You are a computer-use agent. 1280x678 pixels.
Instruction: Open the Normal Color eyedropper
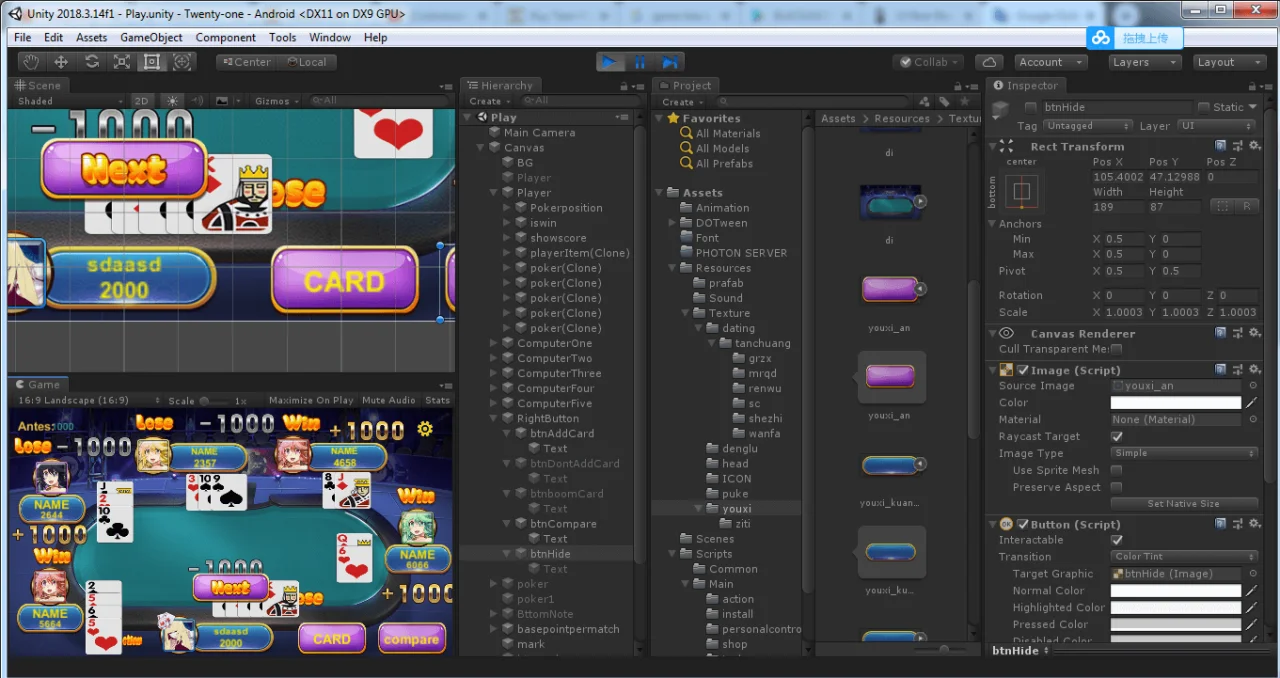coord(1251,591)
